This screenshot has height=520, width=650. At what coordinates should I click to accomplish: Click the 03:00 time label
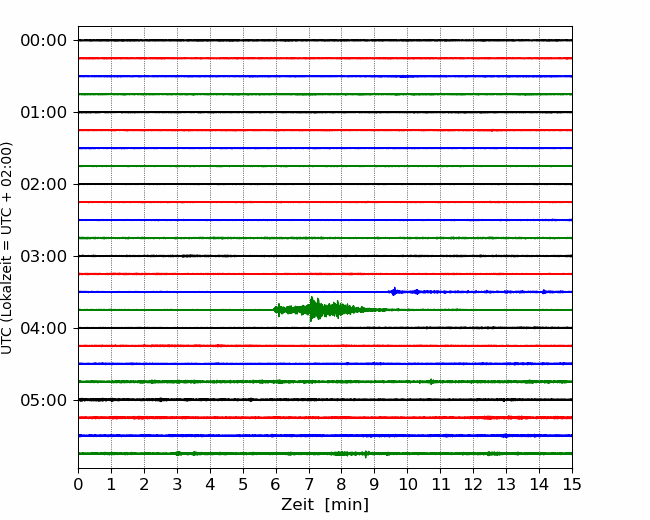pyautogui.click(x=44, y=256)
